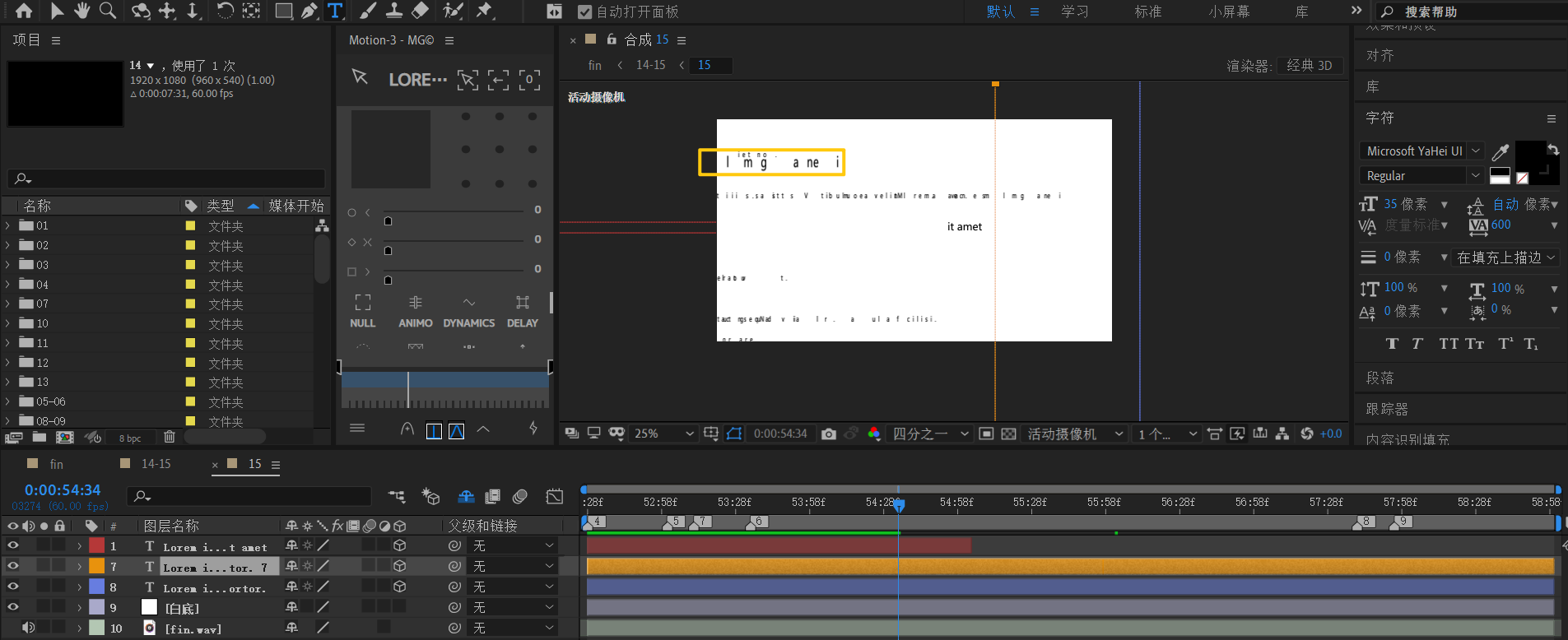1568x640 pixels.
Task: Click 14-15 breadcrumb in composition viewer
Action: pos(650,65)
